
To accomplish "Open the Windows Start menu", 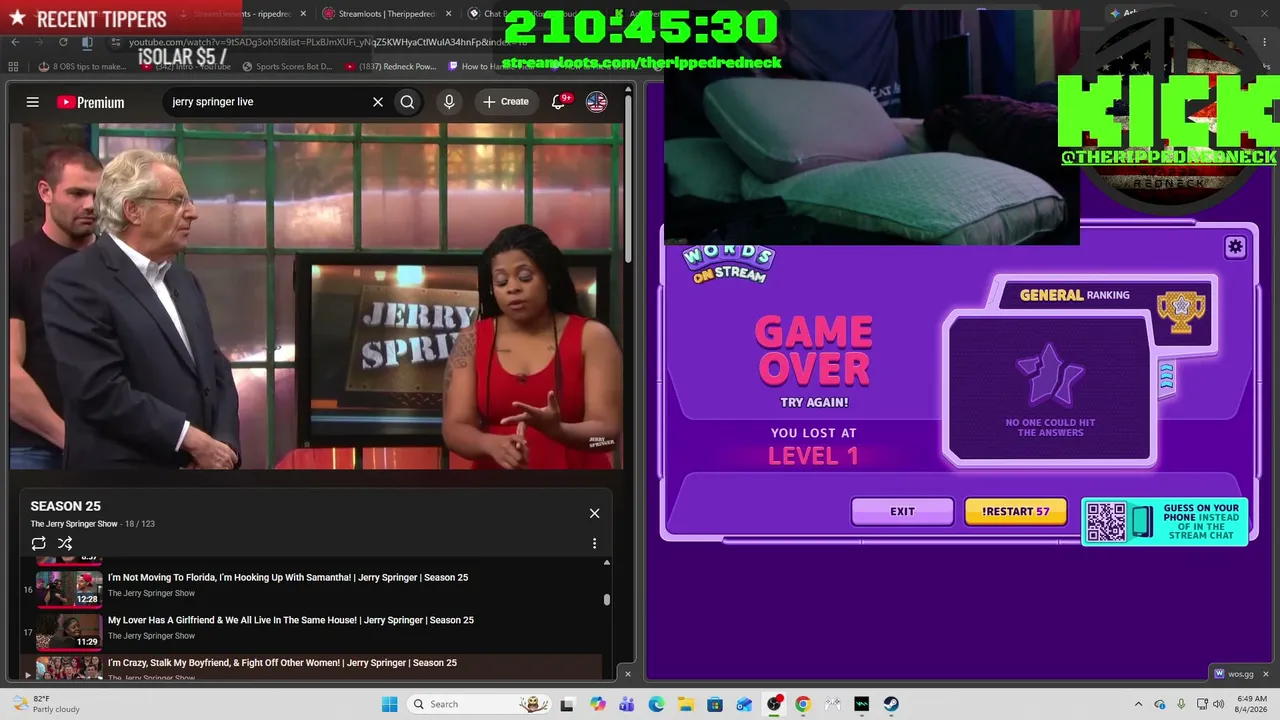I will [389, 704].
